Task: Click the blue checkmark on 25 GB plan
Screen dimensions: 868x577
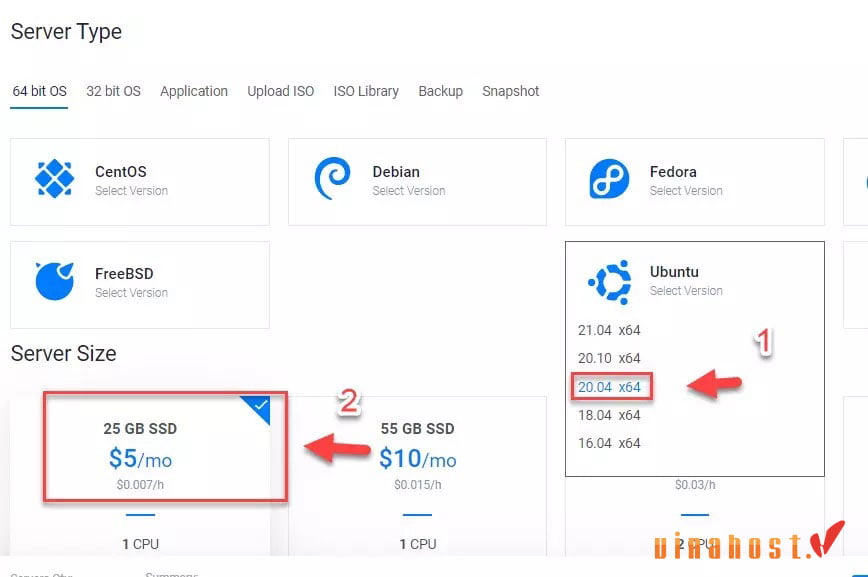Action: (260, 406)
